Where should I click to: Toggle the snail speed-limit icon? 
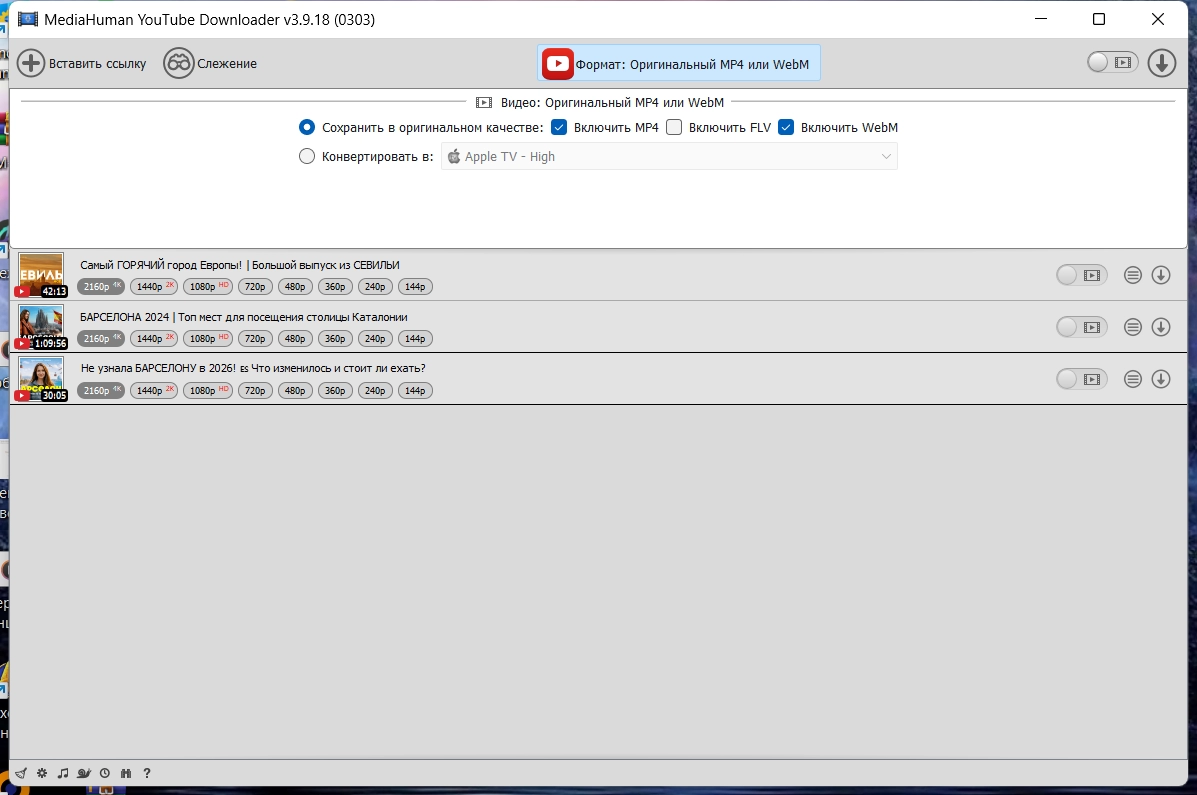click(84, 774)
